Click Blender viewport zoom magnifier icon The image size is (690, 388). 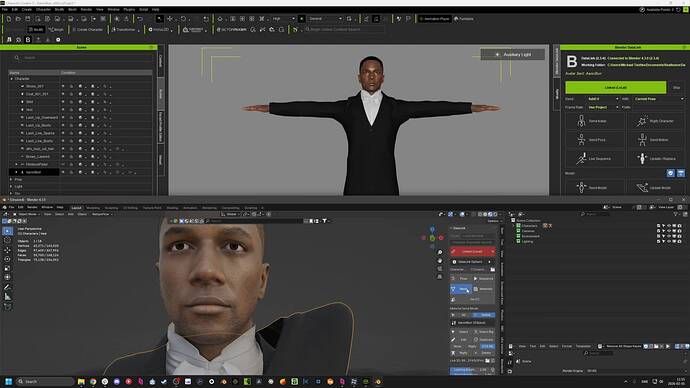pos(440,252)
